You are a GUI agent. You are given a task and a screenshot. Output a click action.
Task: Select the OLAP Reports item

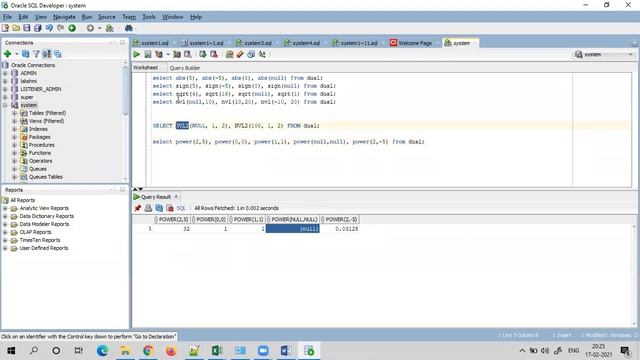(x=35, y=232)
